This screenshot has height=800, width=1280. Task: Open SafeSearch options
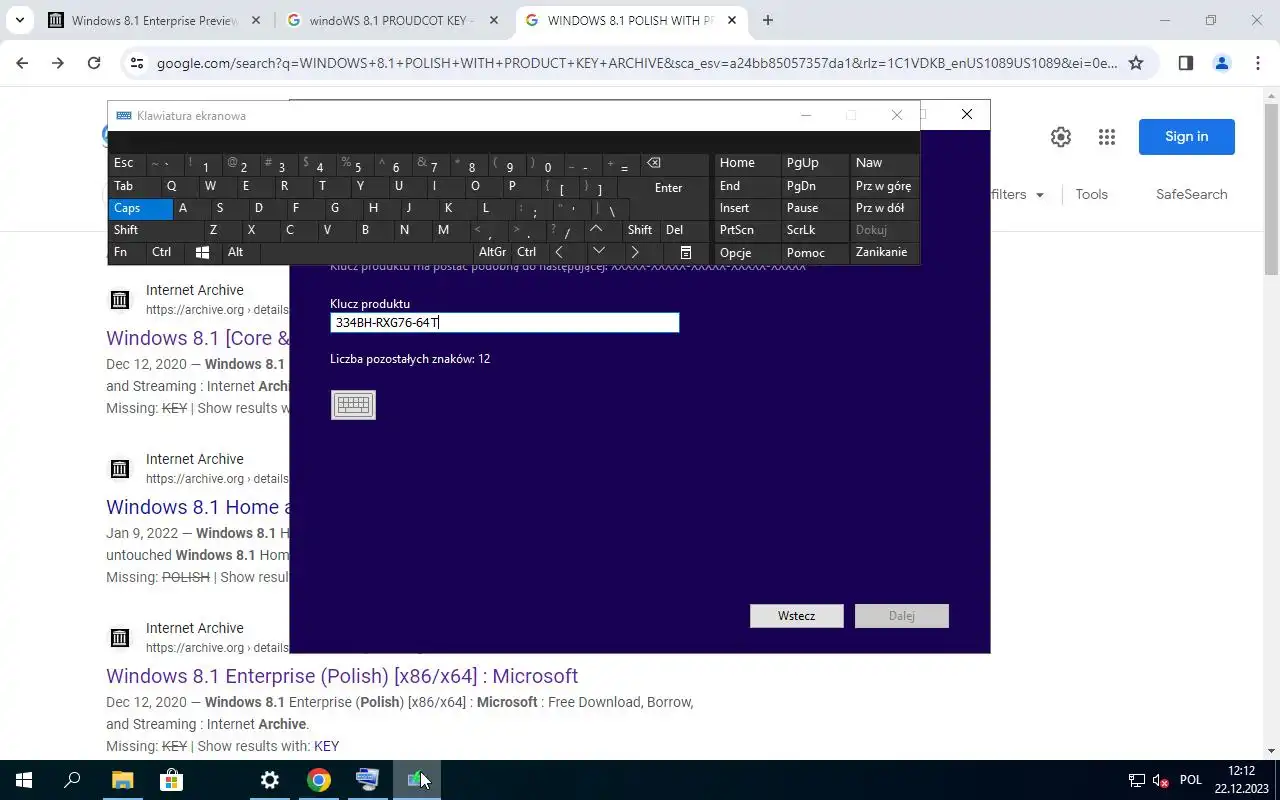1191,195
